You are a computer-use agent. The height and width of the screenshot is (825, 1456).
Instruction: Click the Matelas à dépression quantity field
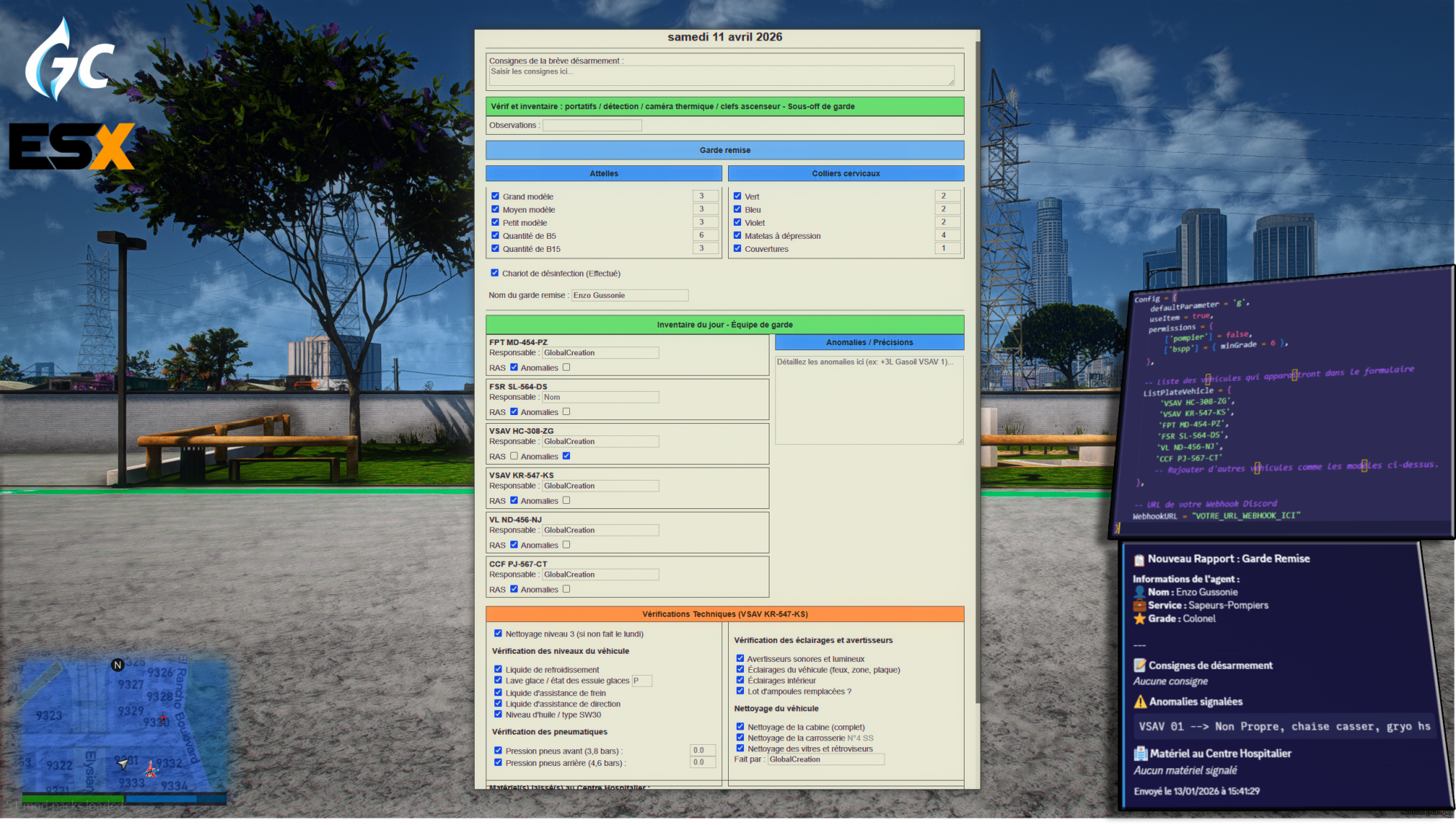pyautogui.click(x=946, y=235)
